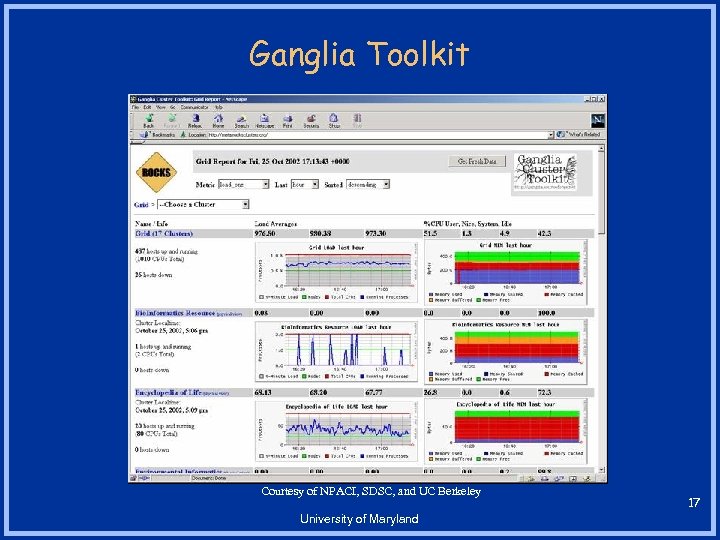Click the padlock icon in the status bar
Image resolution: width=720 pixels, height=540 pixels.
click(x=133, y=478)
